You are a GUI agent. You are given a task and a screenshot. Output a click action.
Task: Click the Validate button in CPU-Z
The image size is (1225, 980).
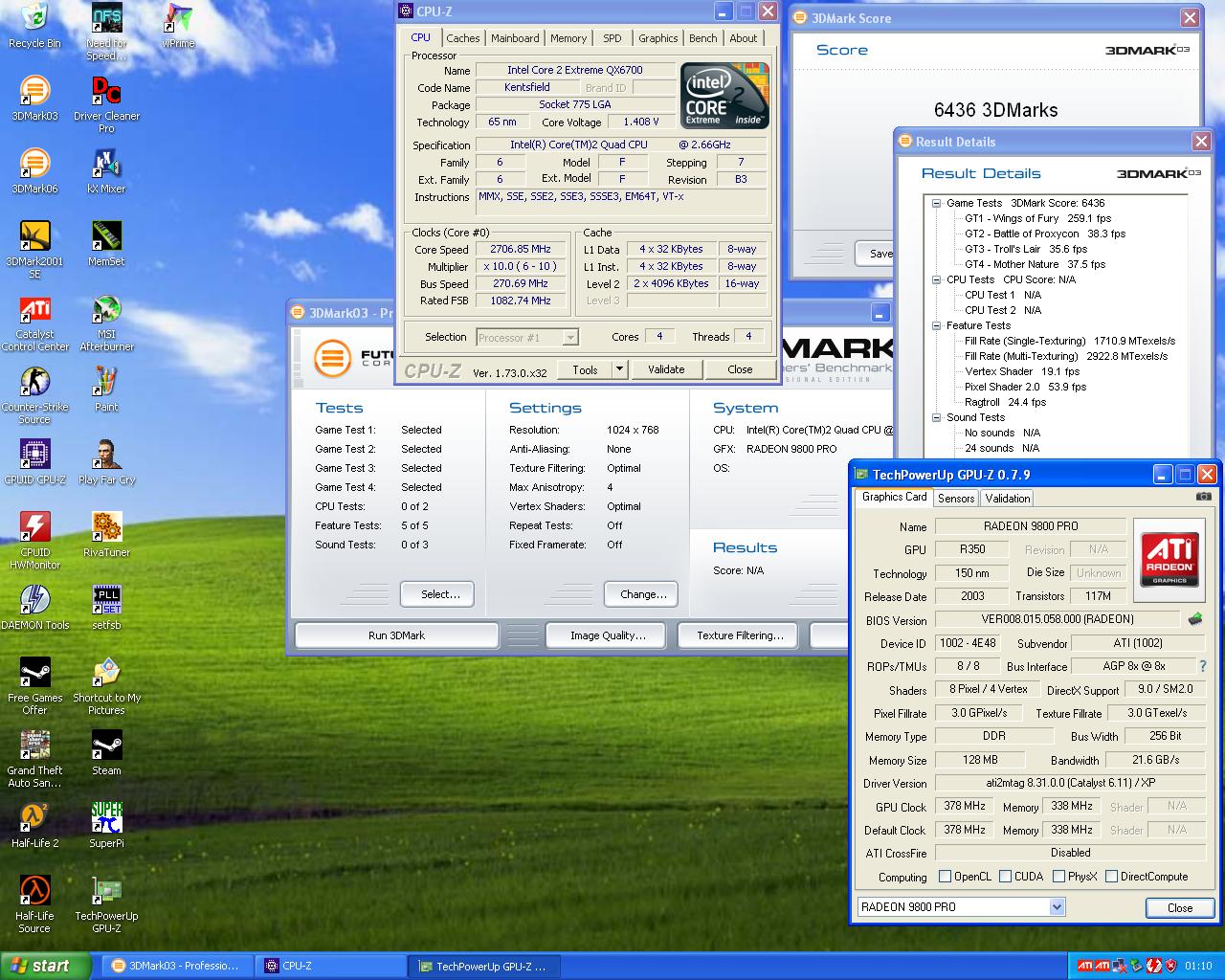click(x=666, y=369)
